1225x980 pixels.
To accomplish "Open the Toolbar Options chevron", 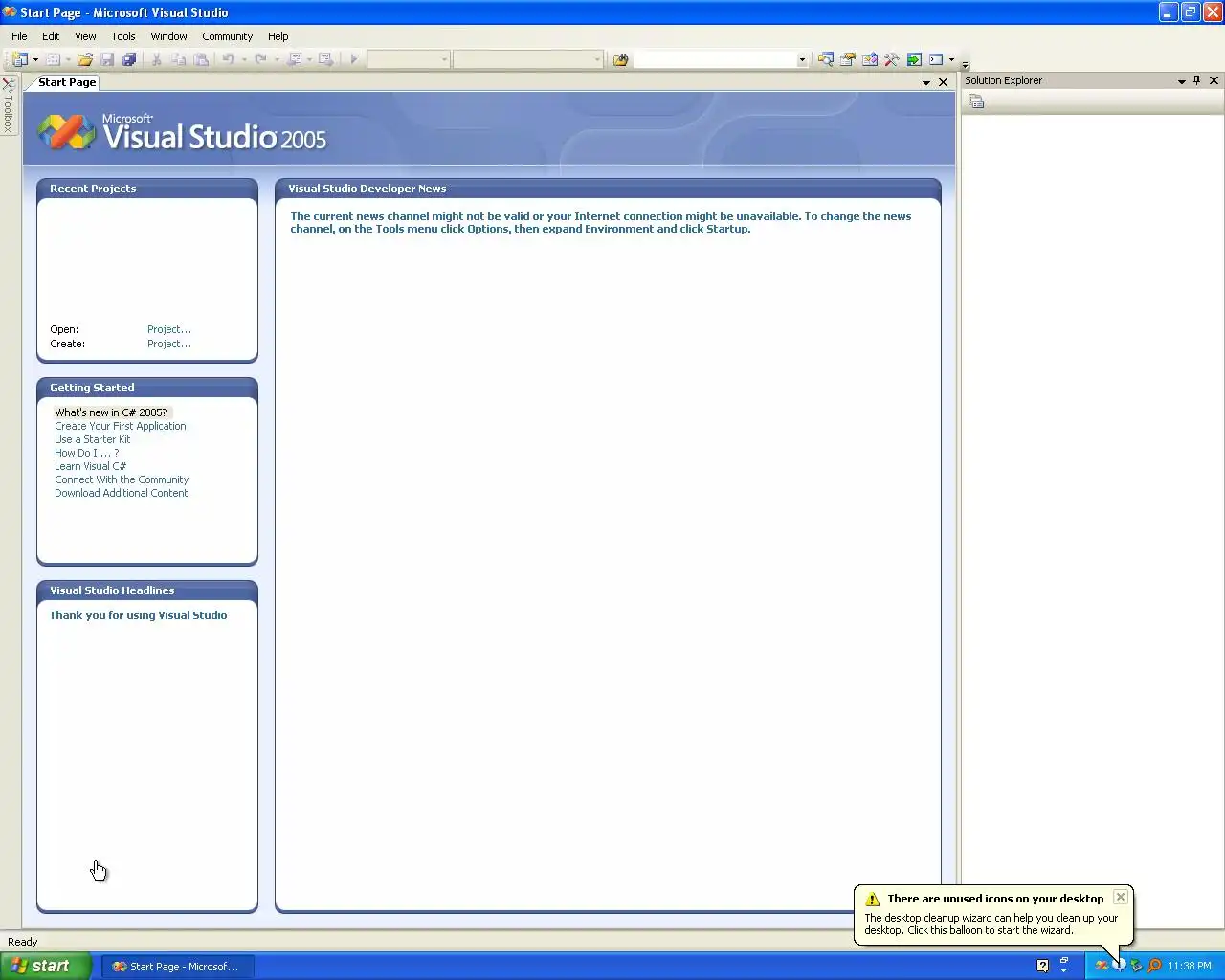I will 965,65.
